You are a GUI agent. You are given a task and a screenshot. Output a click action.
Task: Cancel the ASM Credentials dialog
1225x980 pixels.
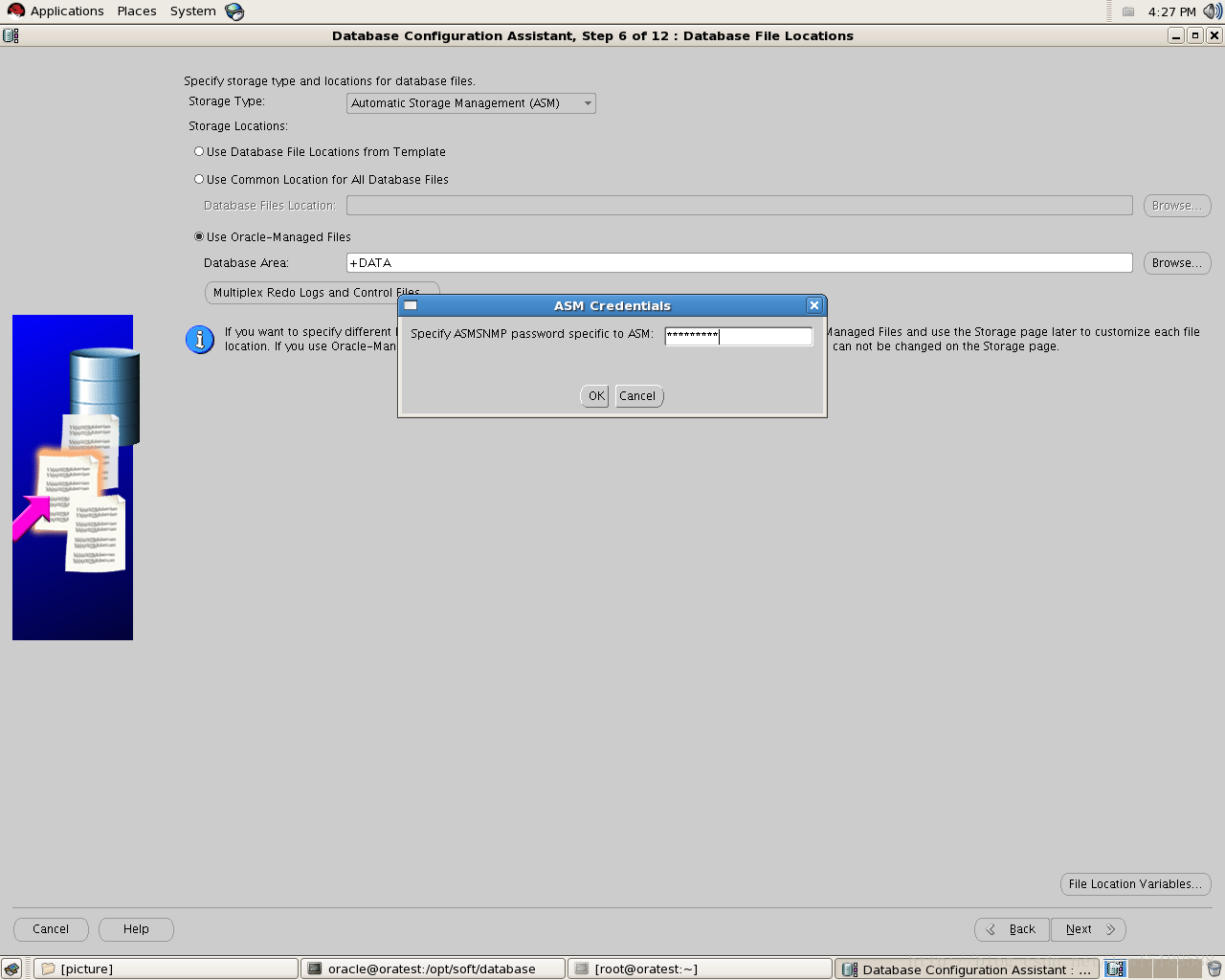637,396
